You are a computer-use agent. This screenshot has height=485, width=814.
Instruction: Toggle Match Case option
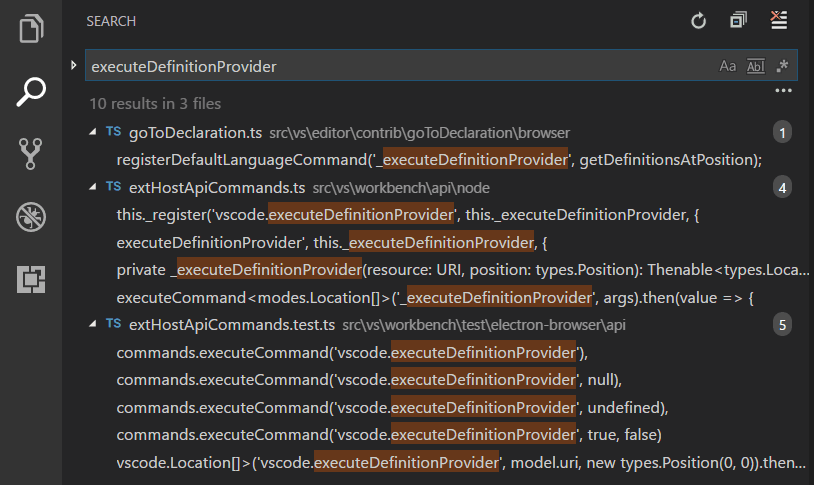click(x=728, y=67)
